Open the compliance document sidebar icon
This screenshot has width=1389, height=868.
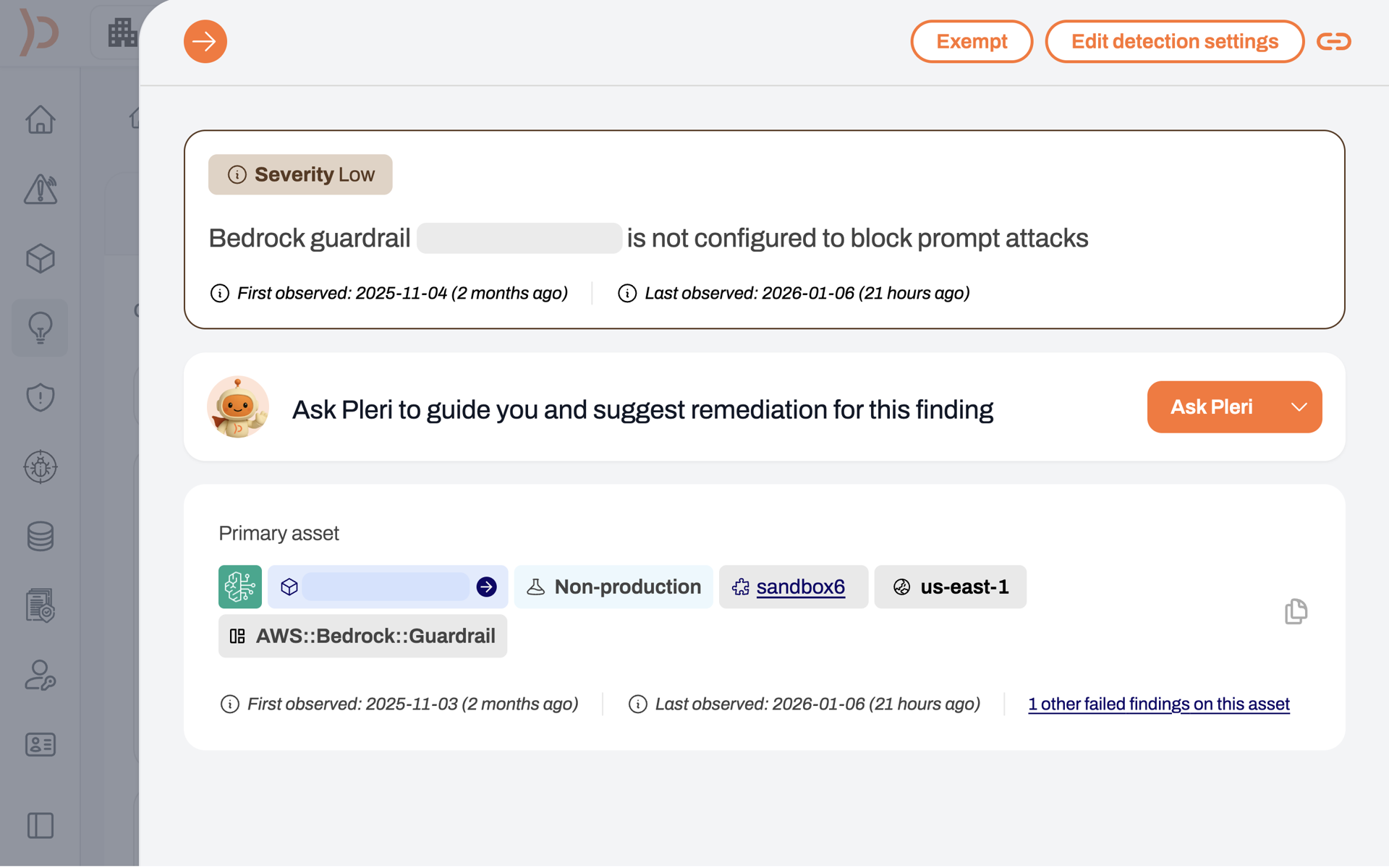(x=41, y=605)
